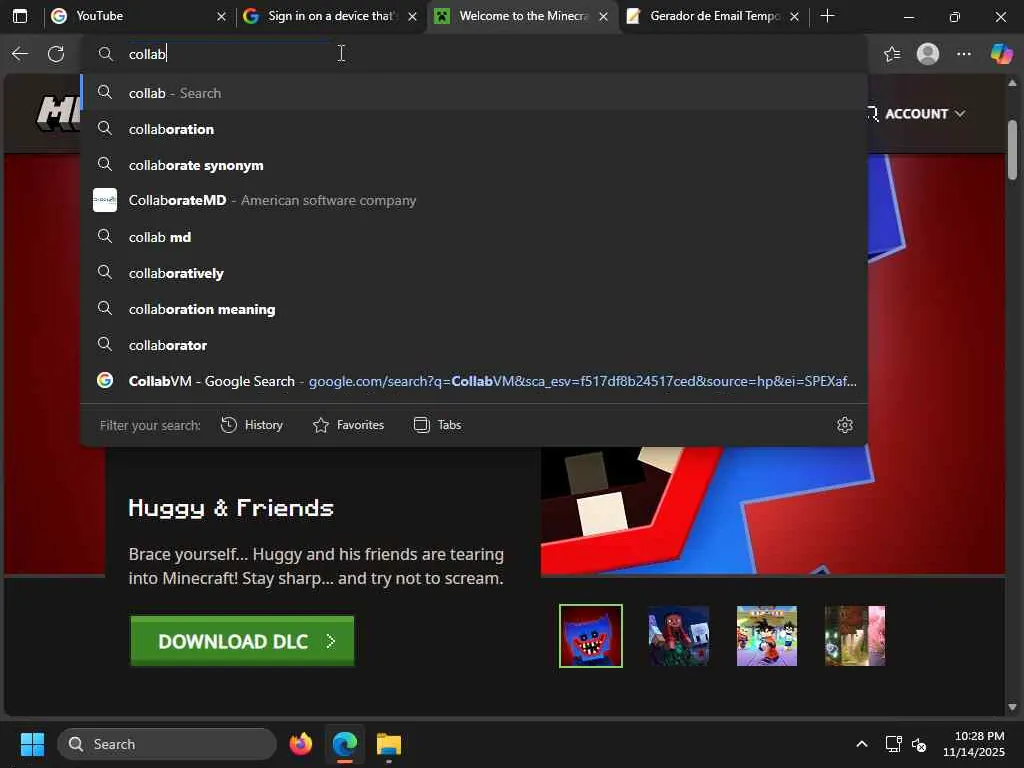The image size is (1024, 768).
Task: Click the Minecraft logo on the page
Action: 59,114
